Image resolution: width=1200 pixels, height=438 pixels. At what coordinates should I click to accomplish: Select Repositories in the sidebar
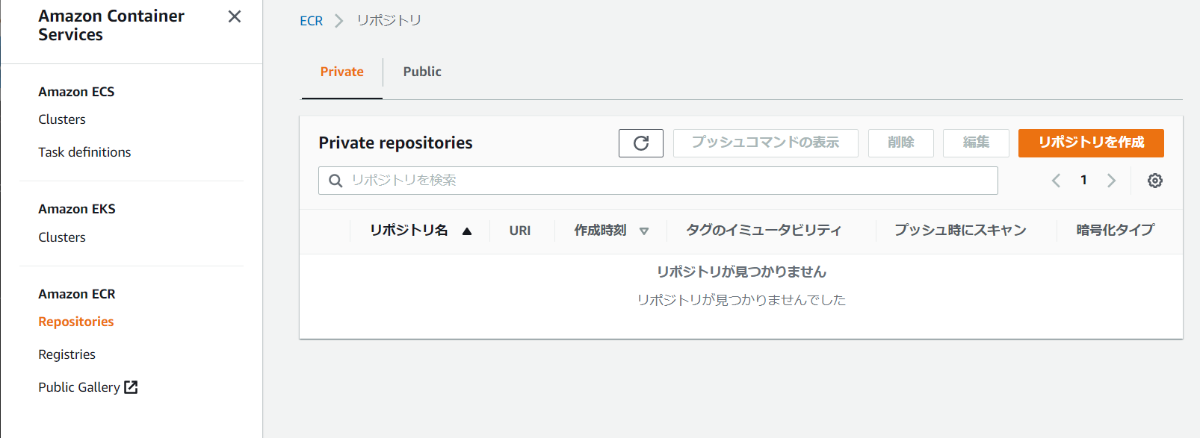[x=76, y=322]
